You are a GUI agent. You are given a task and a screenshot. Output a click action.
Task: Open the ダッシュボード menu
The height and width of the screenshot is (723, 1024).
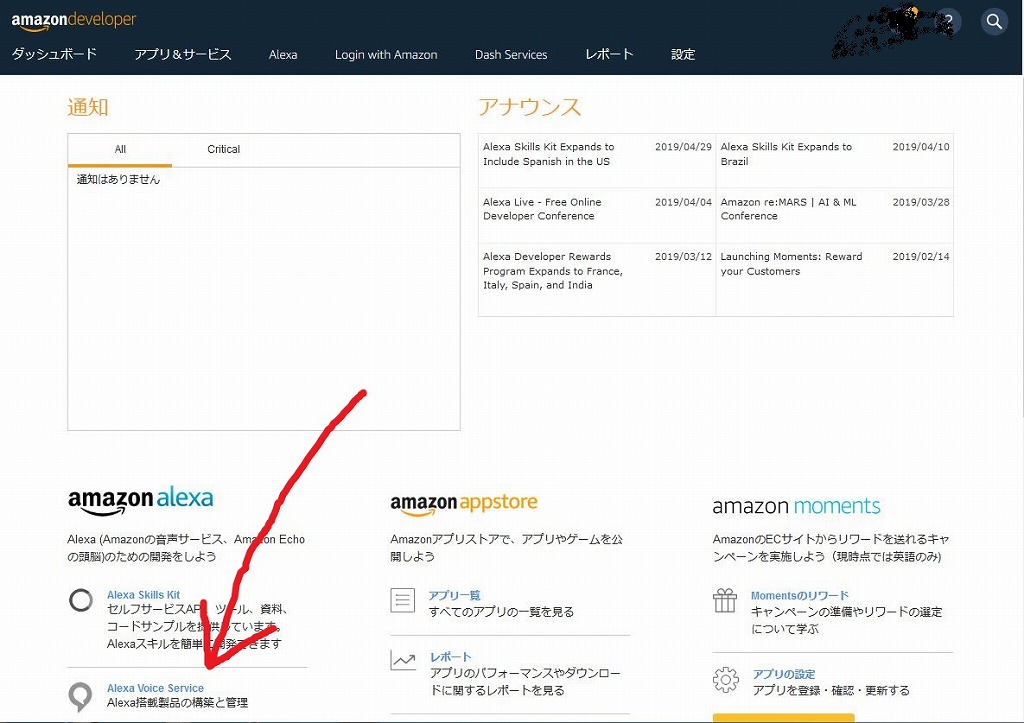(x=54, y=54)
